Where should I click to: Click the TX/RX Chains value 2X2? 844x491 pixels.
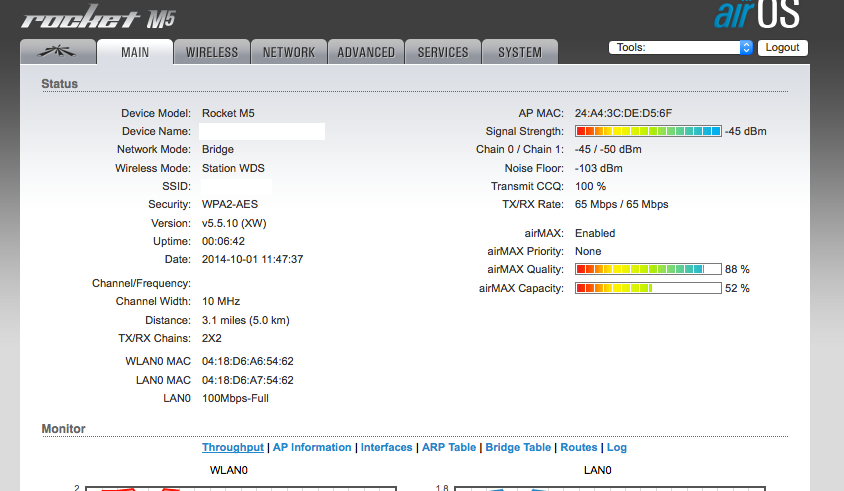(x=212, y=338)
